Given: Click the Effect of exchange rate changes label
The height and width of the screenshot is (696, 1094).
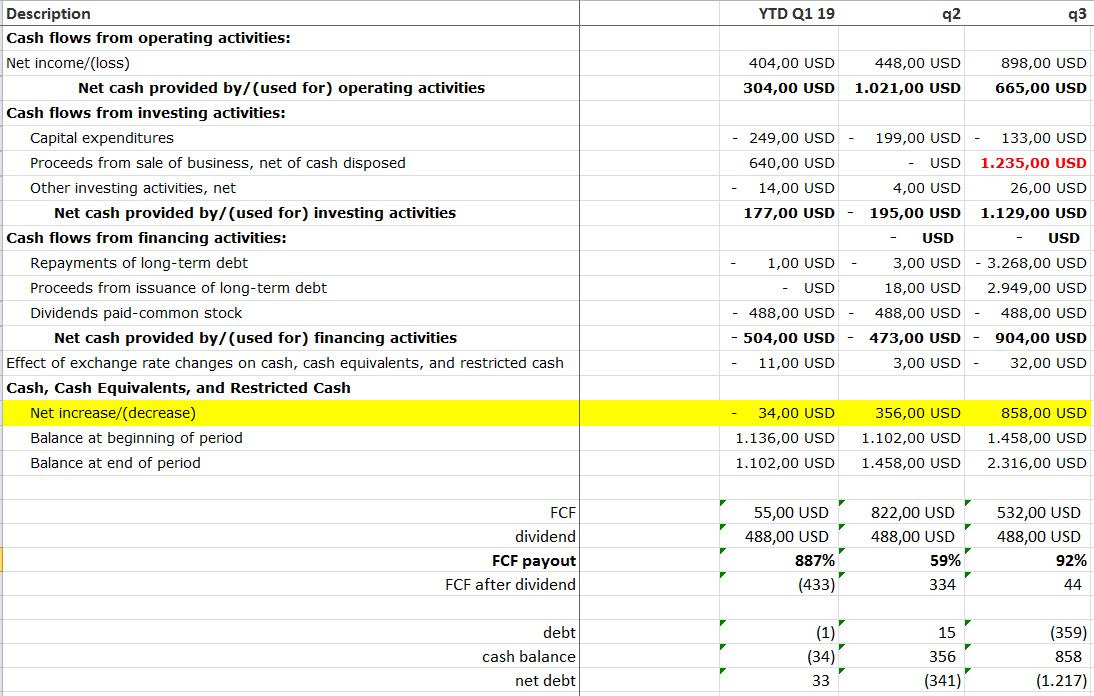Looking at the screenshot, I should [285, 363].
